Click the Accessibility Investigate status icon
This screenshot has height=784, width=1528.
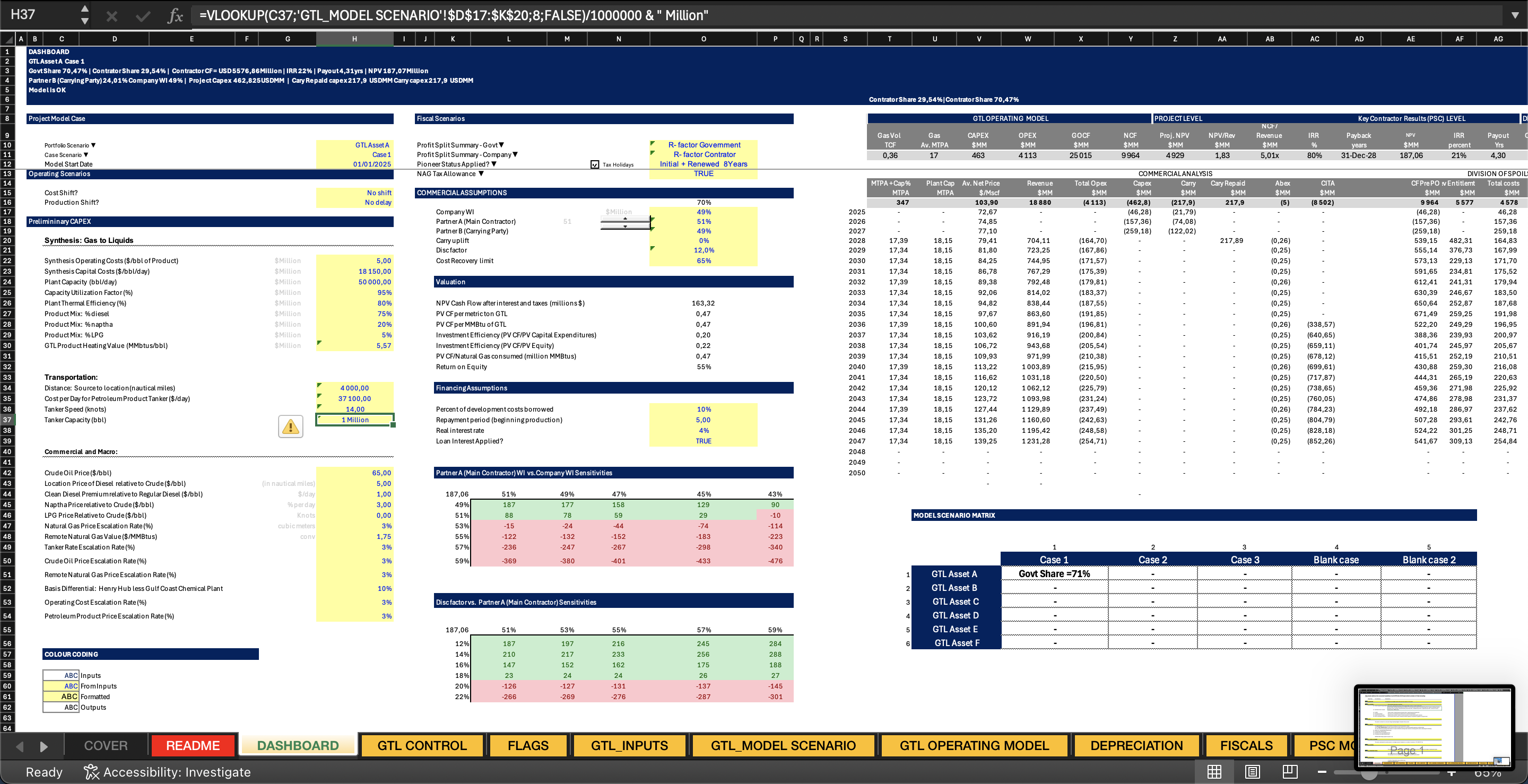coord(91,772)
